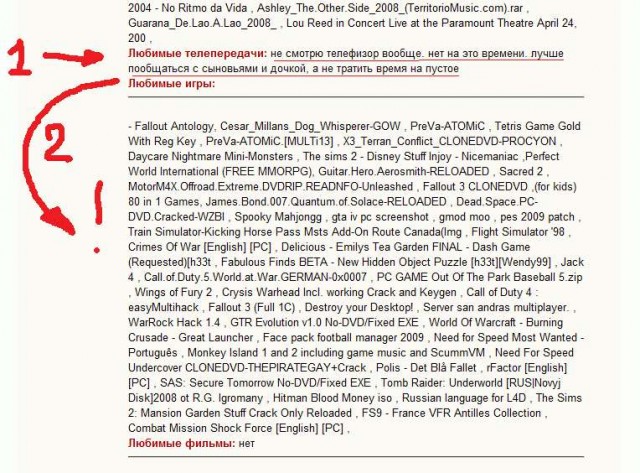Click 'Crysis Warhead Incl. working Crack and Keygen'
The height and width of the screenshot is (473, 640).
[339, 292]
